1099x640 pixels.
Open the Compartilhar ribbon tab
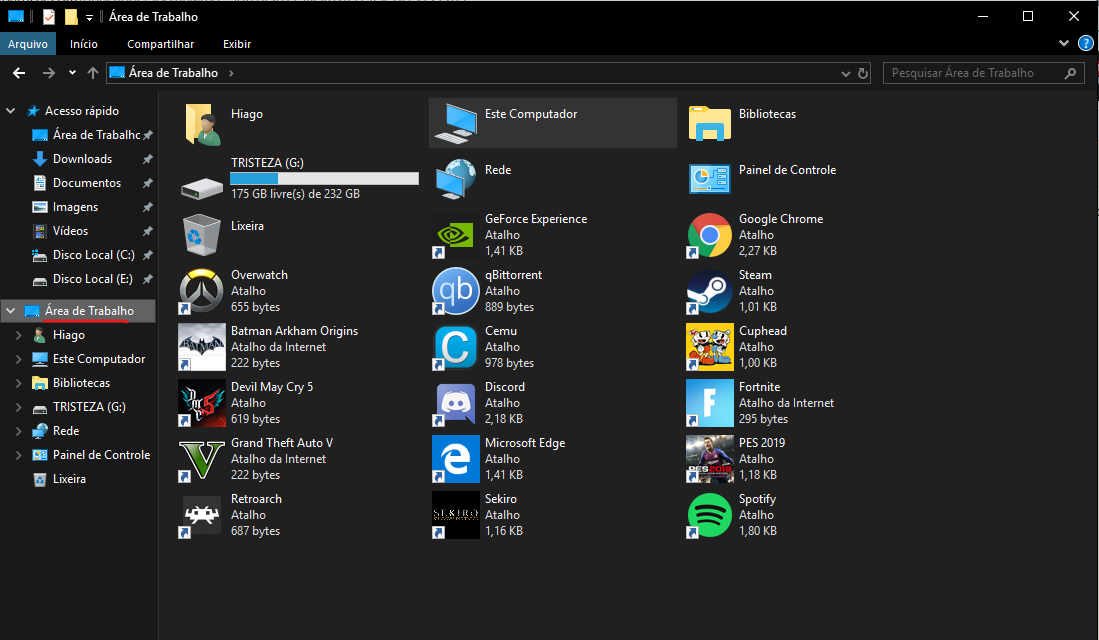tap(161, 43)
